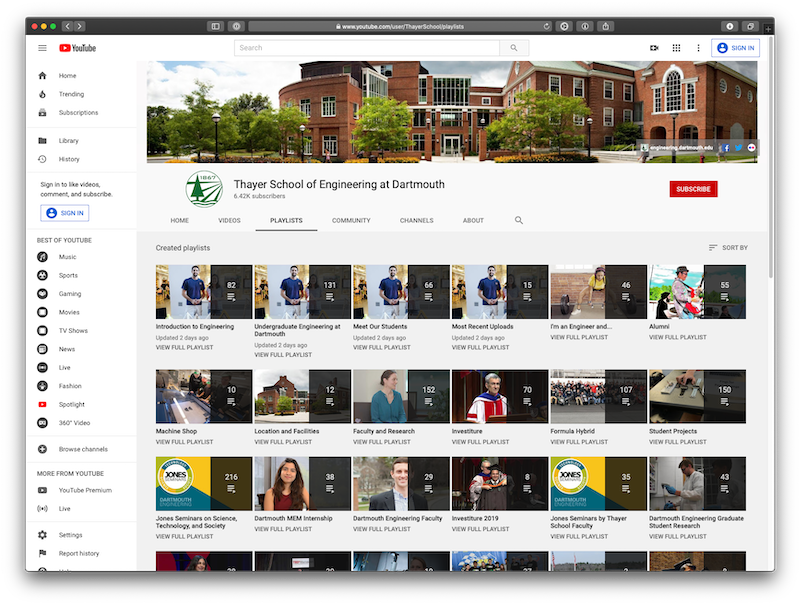800x605 pixels.
Task: Open the Investiture playlist thumbnail
Action: 499,397
